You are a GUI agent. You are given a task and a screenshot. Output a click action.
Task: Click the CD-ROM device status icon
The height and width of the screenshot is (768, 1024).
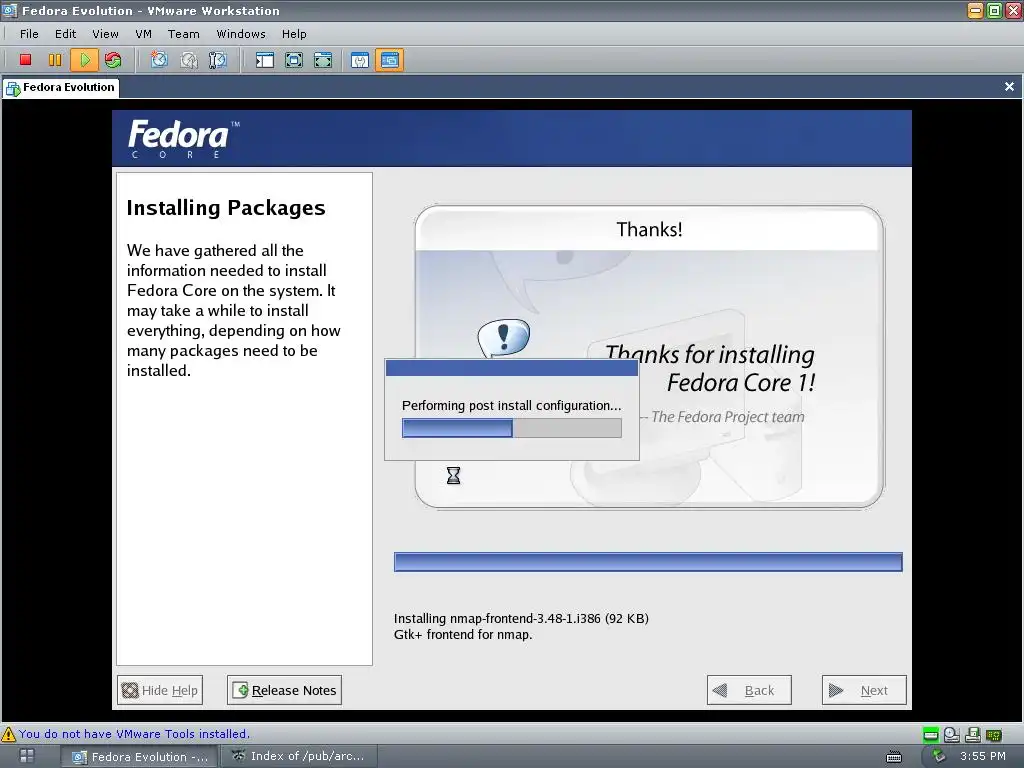coord(952,735)
